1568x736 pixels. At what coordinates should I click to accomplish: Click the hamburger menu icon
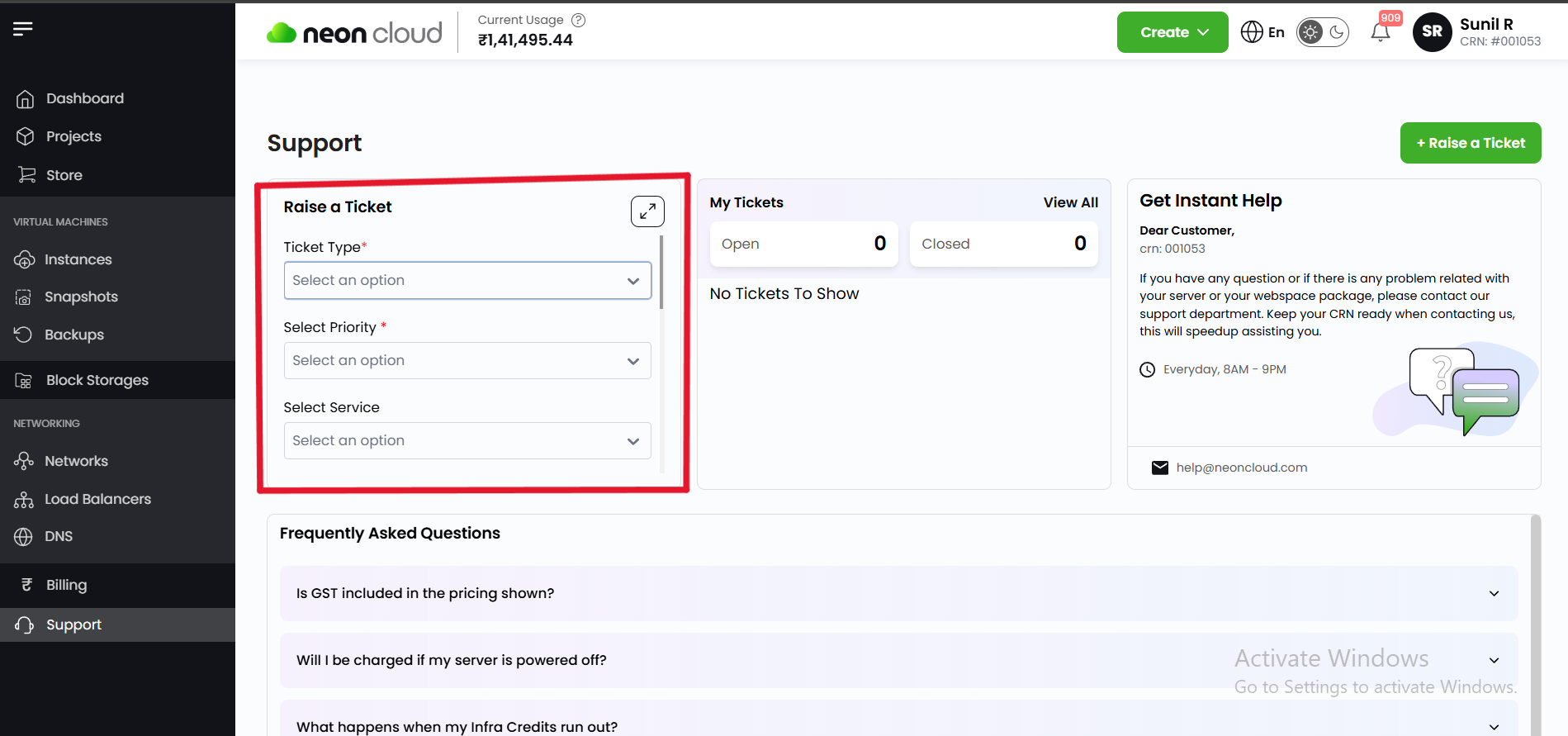click(23, 29)
